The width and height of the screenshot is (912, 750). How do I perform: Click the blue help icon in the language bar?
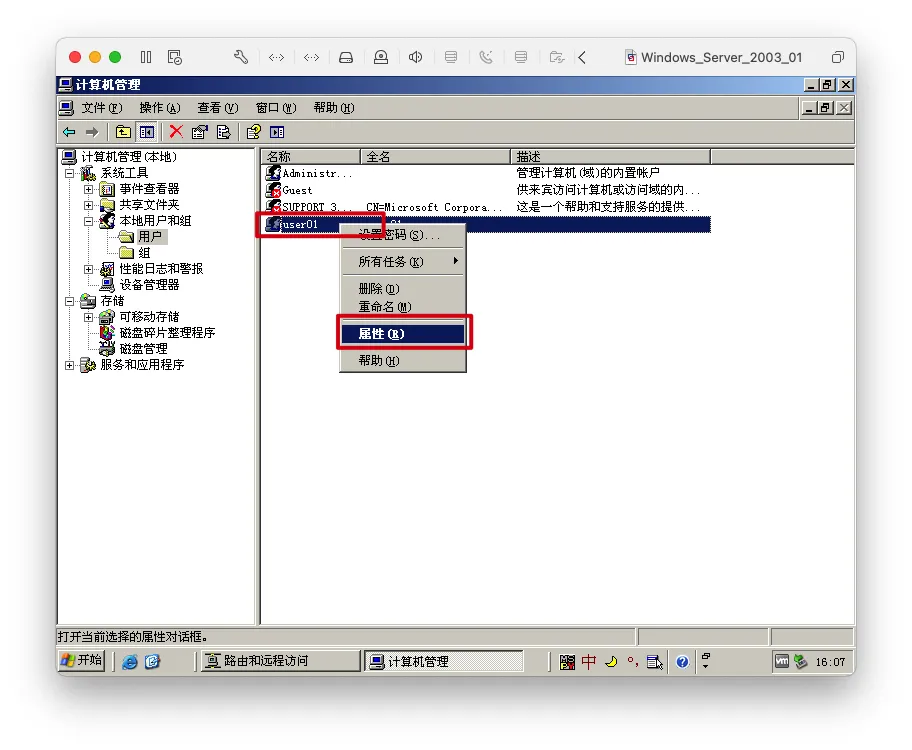682,662
